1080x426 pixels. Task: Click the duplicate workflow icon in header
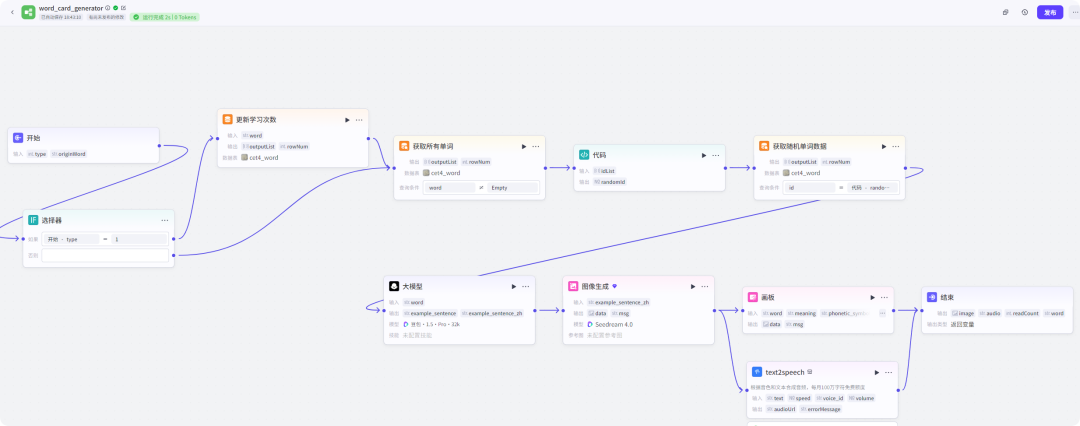tap(1005, 12)
